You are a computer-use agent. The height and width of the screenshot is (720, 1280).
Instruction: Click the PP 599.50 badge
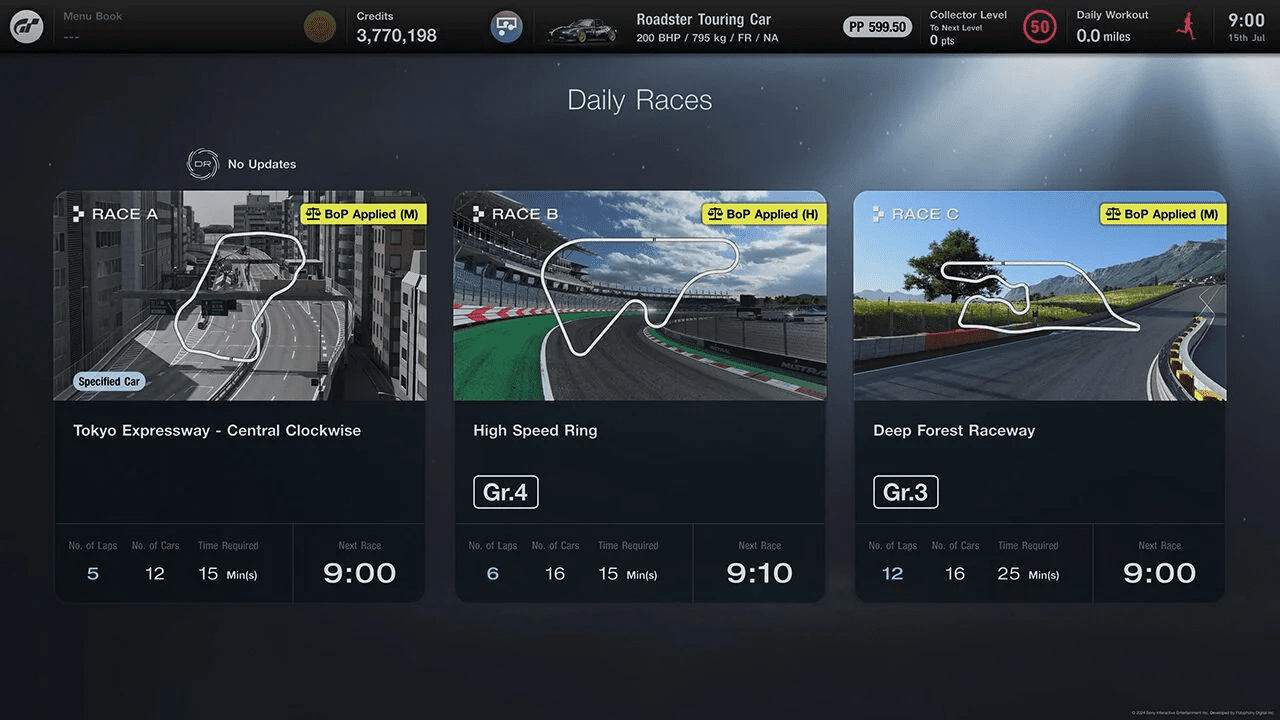click(877, 27)
